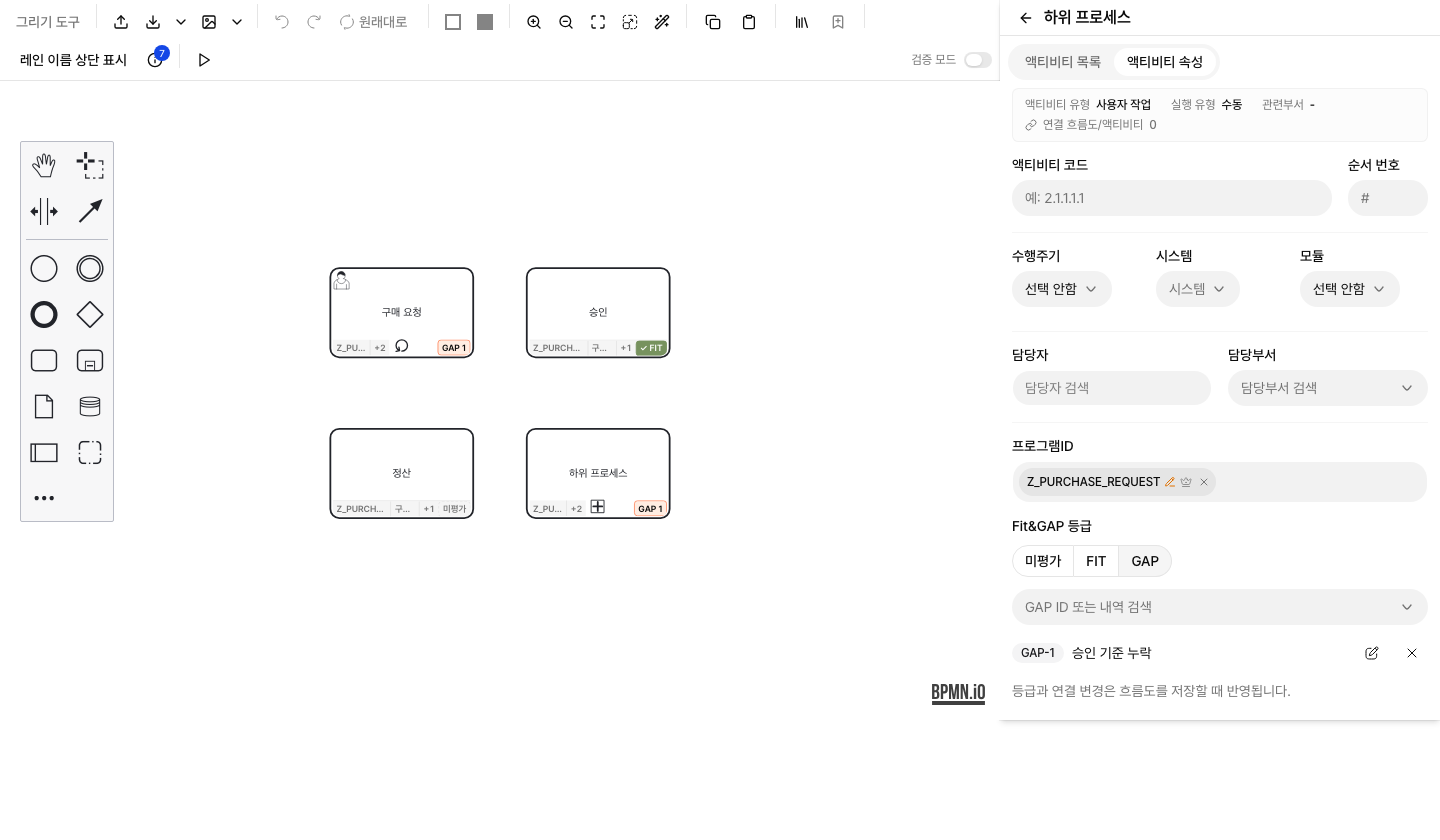Add a data object shape

44,406
